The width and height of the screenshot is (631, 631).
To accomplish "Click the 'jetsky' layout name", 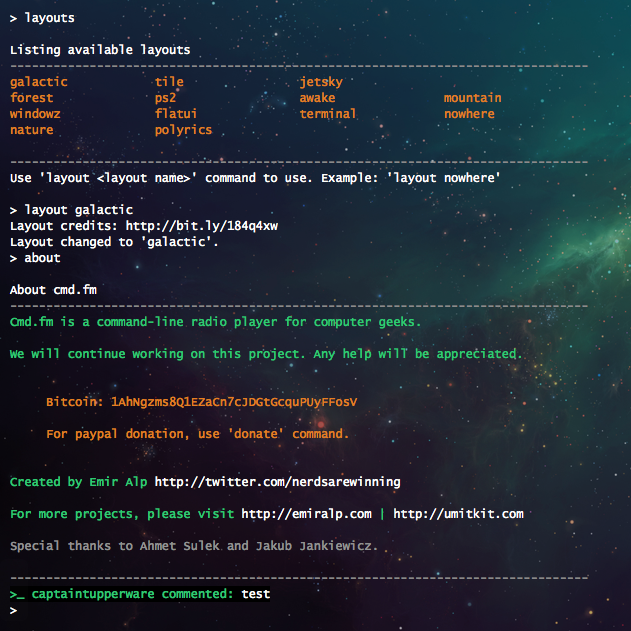I will coord(321,82).
